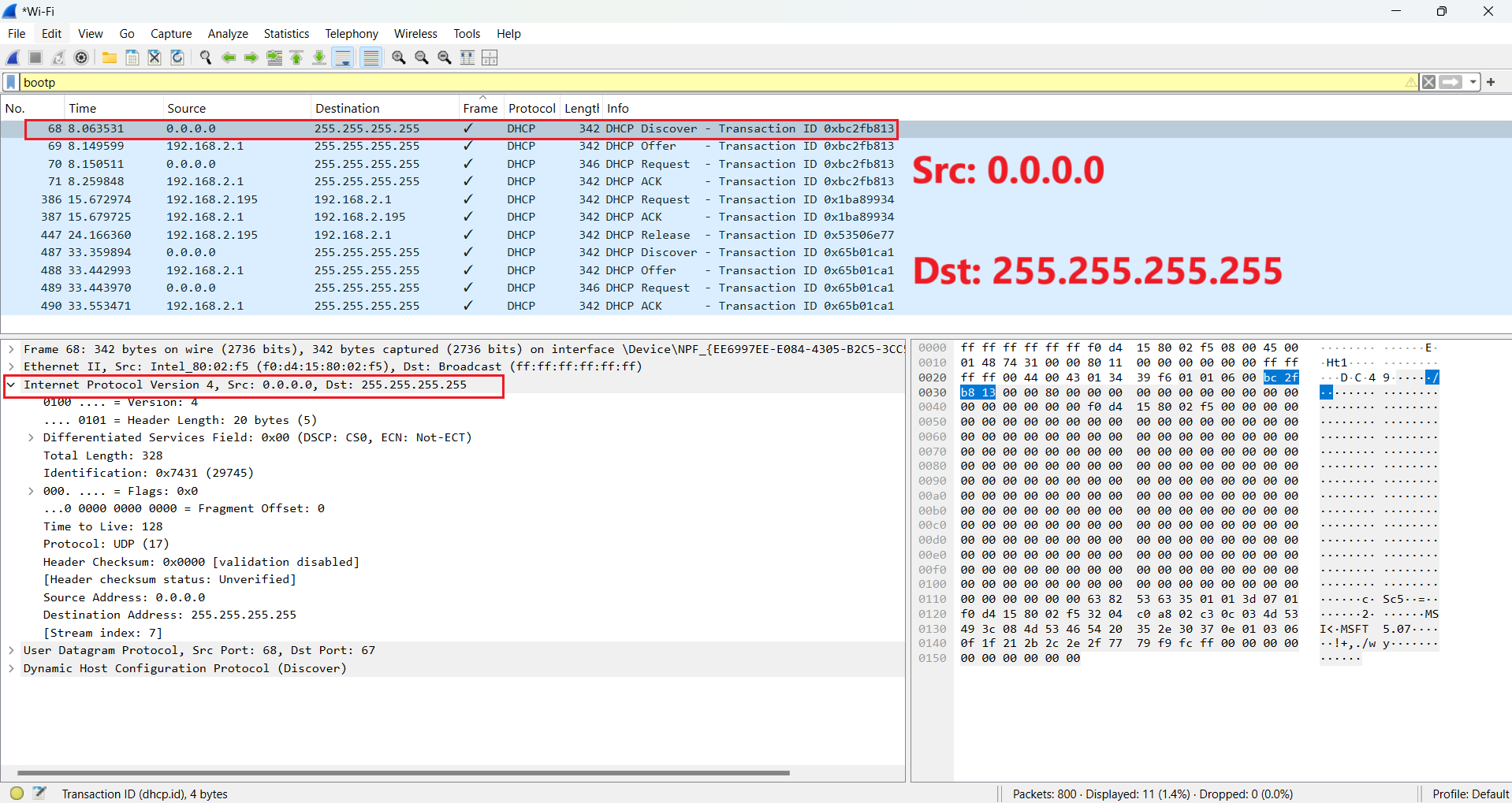Reset text to normal size
The image size is (1512, 803).
pyautogui.click(x=445, y=58)
